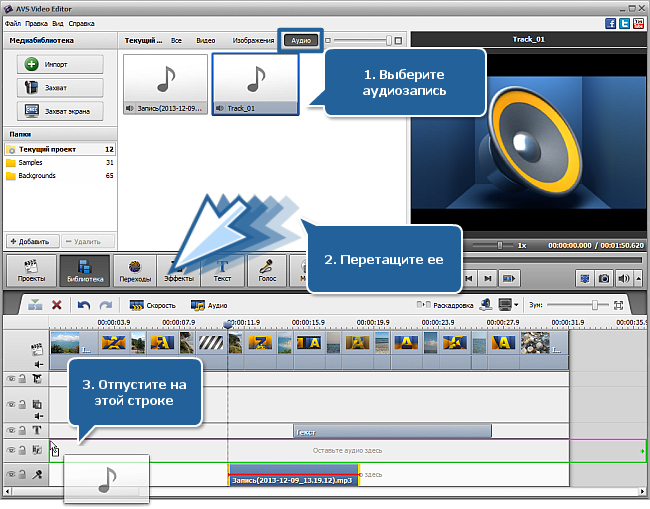Screen dimensions: 650x509
Task: Mute preview with the speaker icon
Action: point(623,279)
